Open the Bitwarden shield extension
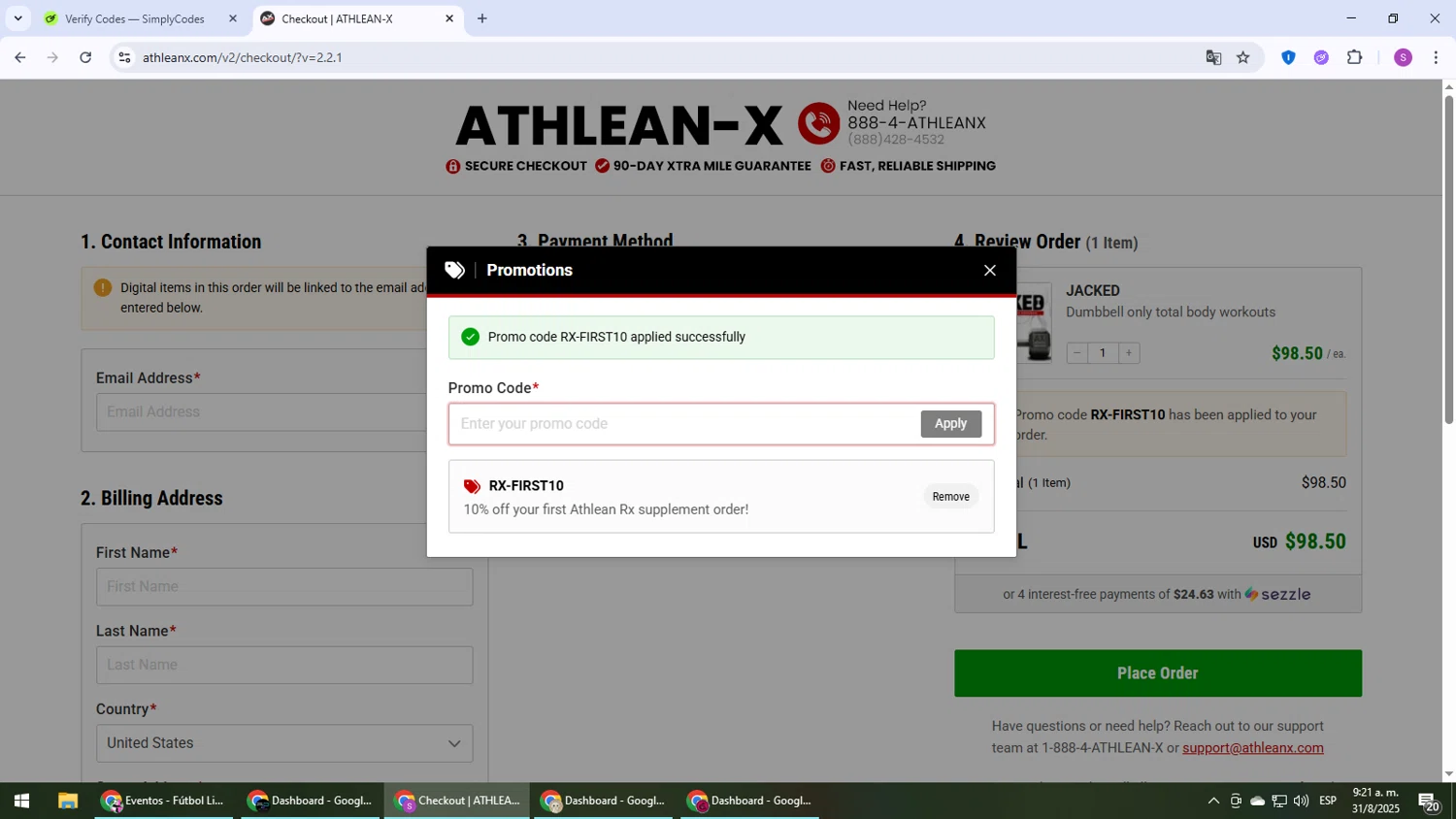This screenshot has height=819, width=1456. pyautogui.click(x=1289, y=57)
